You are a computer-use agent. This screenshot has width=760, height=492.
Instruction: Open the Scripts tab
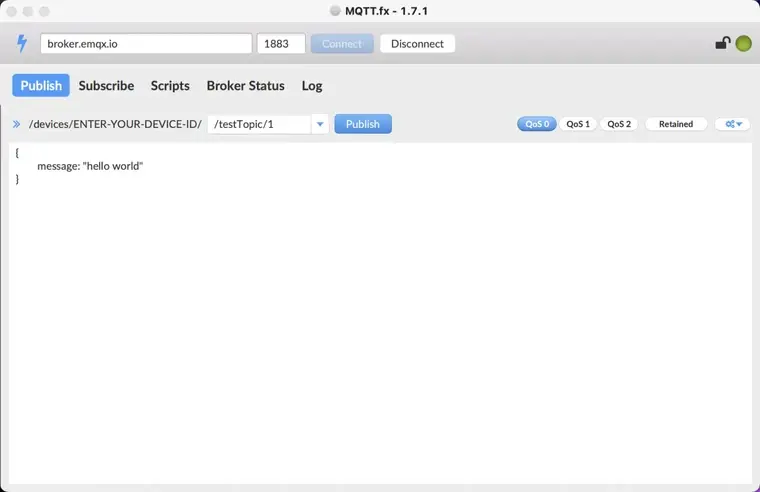[x=170, y=86]
